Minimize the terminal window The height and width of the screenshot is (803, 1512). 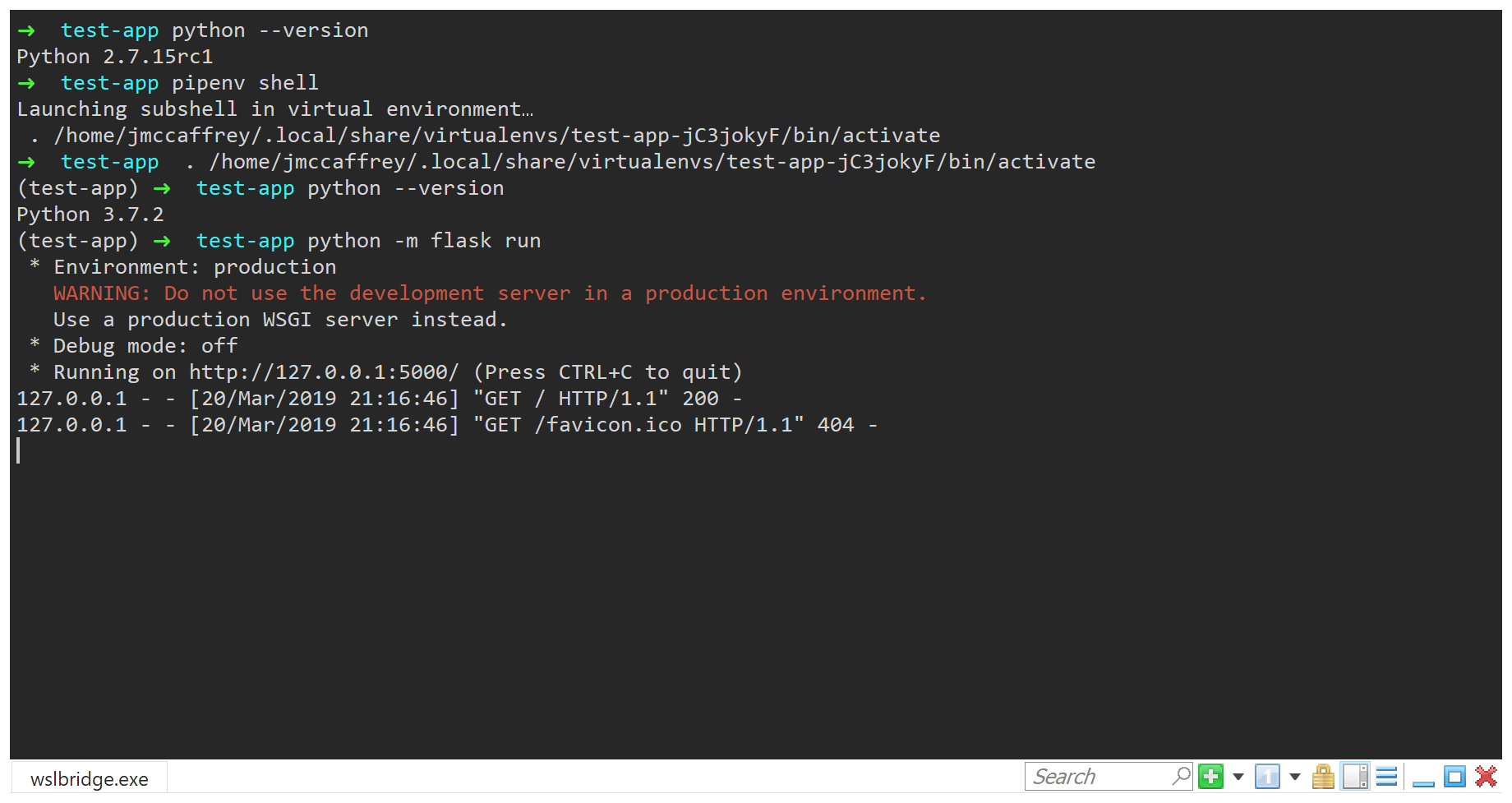pyautogui.click(x=1423, y=780)
